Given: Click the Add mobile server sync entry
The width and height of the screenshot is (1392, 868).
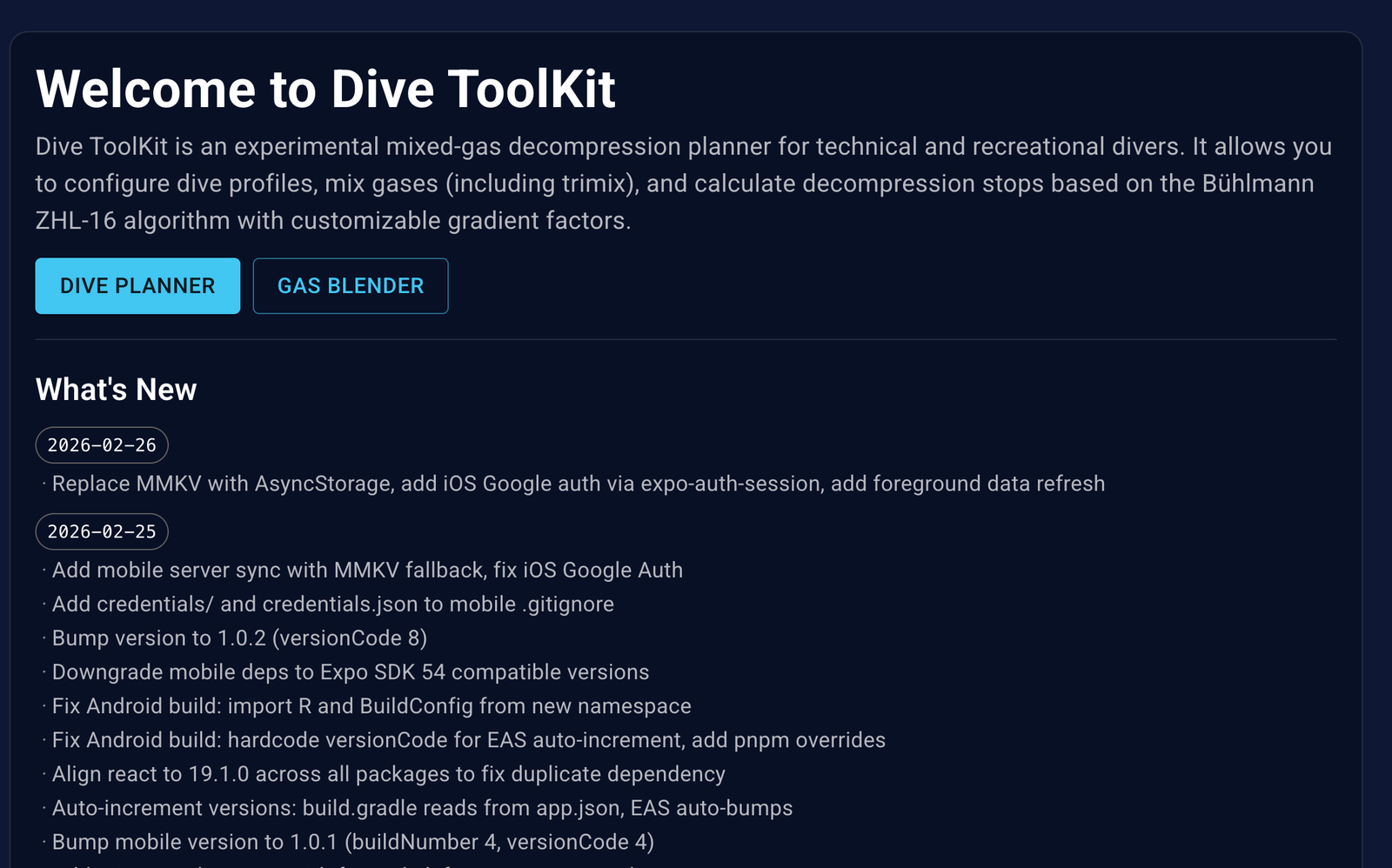Looking at the screenshot, I should tap(367, 570).
